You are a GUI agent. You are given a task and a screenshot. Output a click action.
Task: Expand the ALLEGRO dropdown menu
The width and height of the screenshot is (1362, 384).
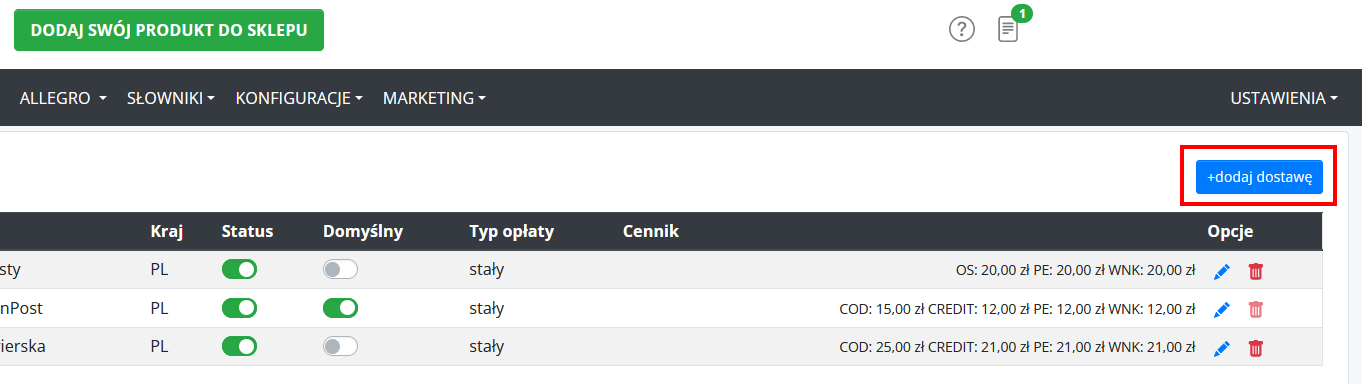[63, 98]
